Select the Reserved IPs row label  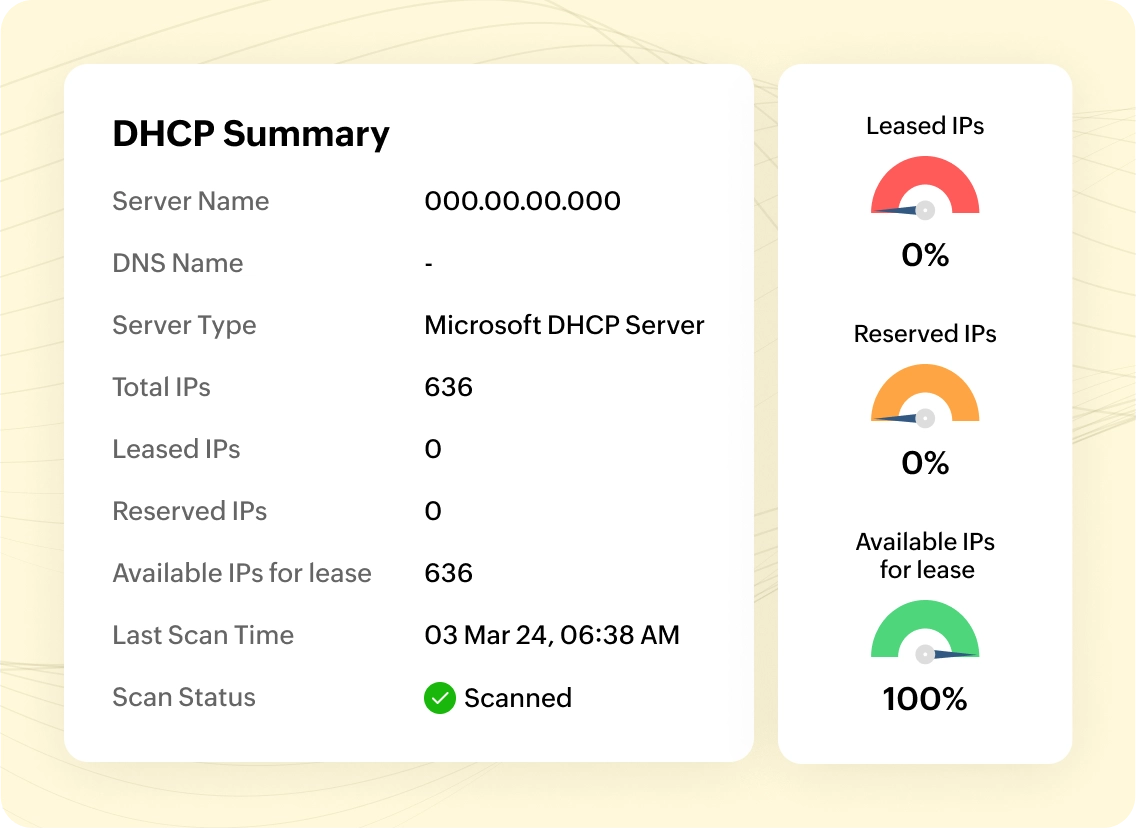pos(189,511)
